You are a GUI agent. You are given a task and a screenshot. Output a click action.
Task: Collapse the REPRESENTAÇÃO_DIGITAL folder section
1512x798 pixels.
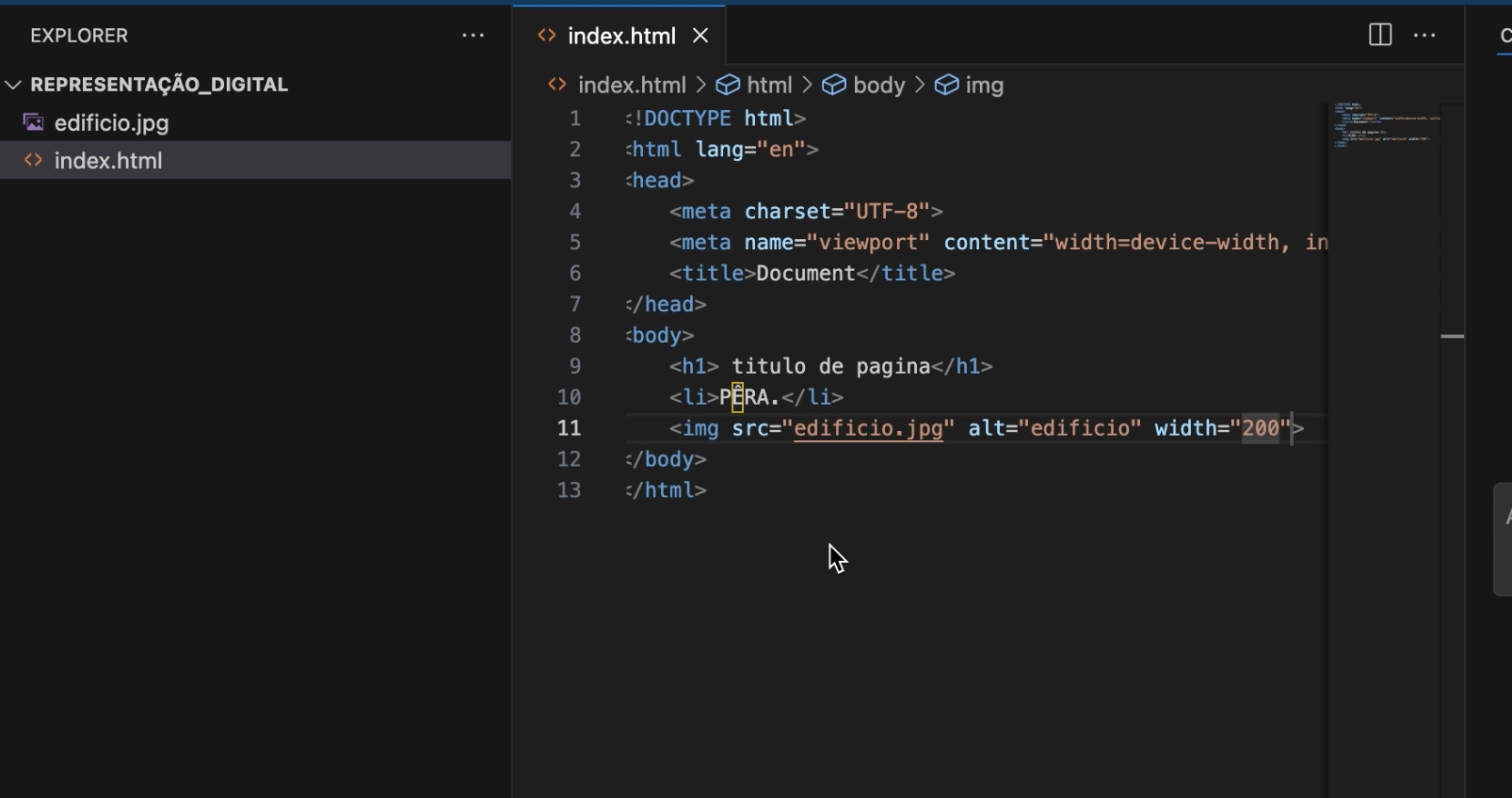click(14, 85)
